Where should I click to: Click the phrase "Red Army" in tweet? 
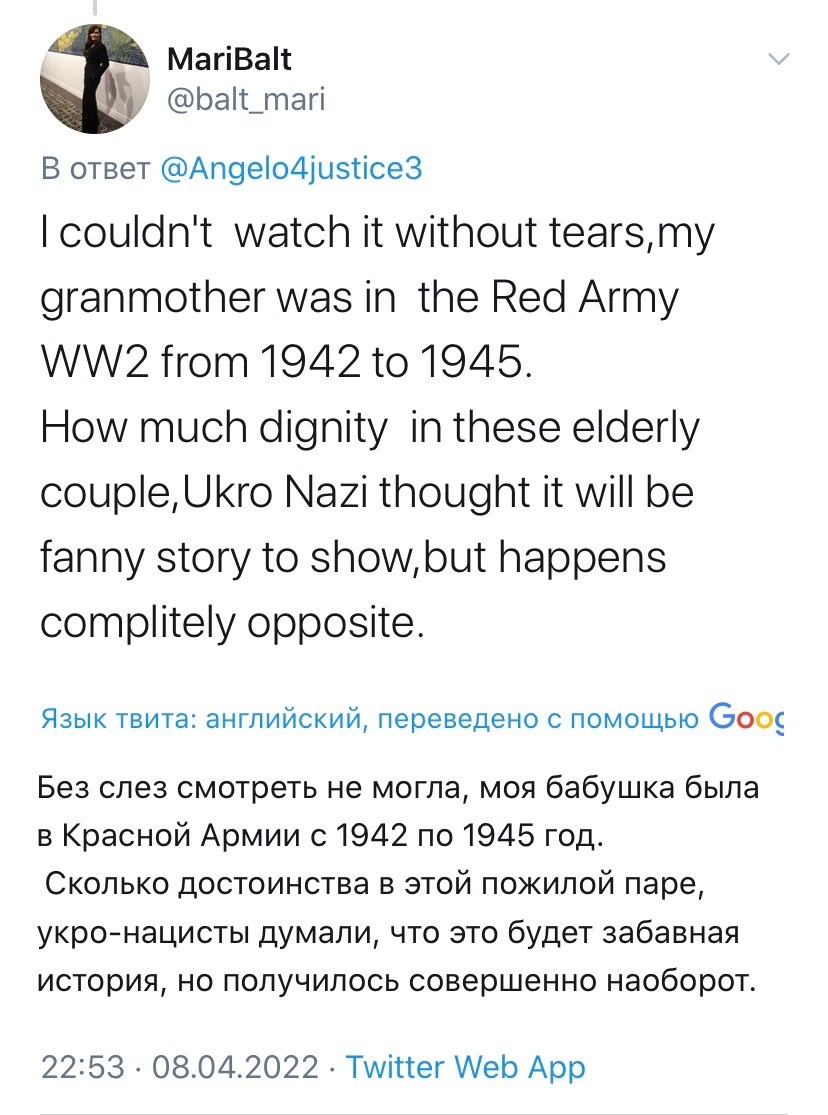click(x=584, y=299)
